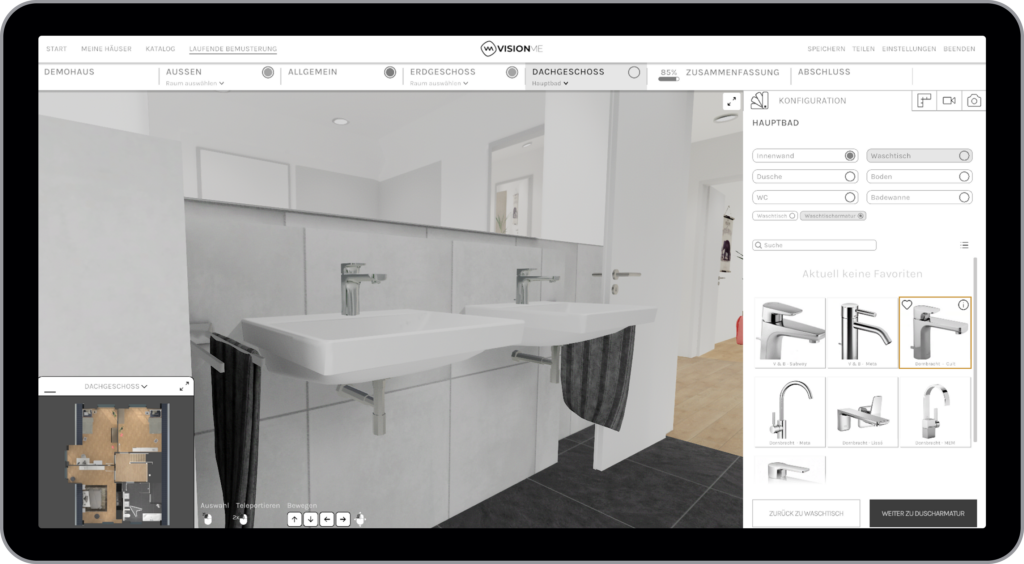Open Hauptbad room dropdown under Dachgeschoss
The width and height of the screenshot is (1024, 564).
(x=550, y=84)
